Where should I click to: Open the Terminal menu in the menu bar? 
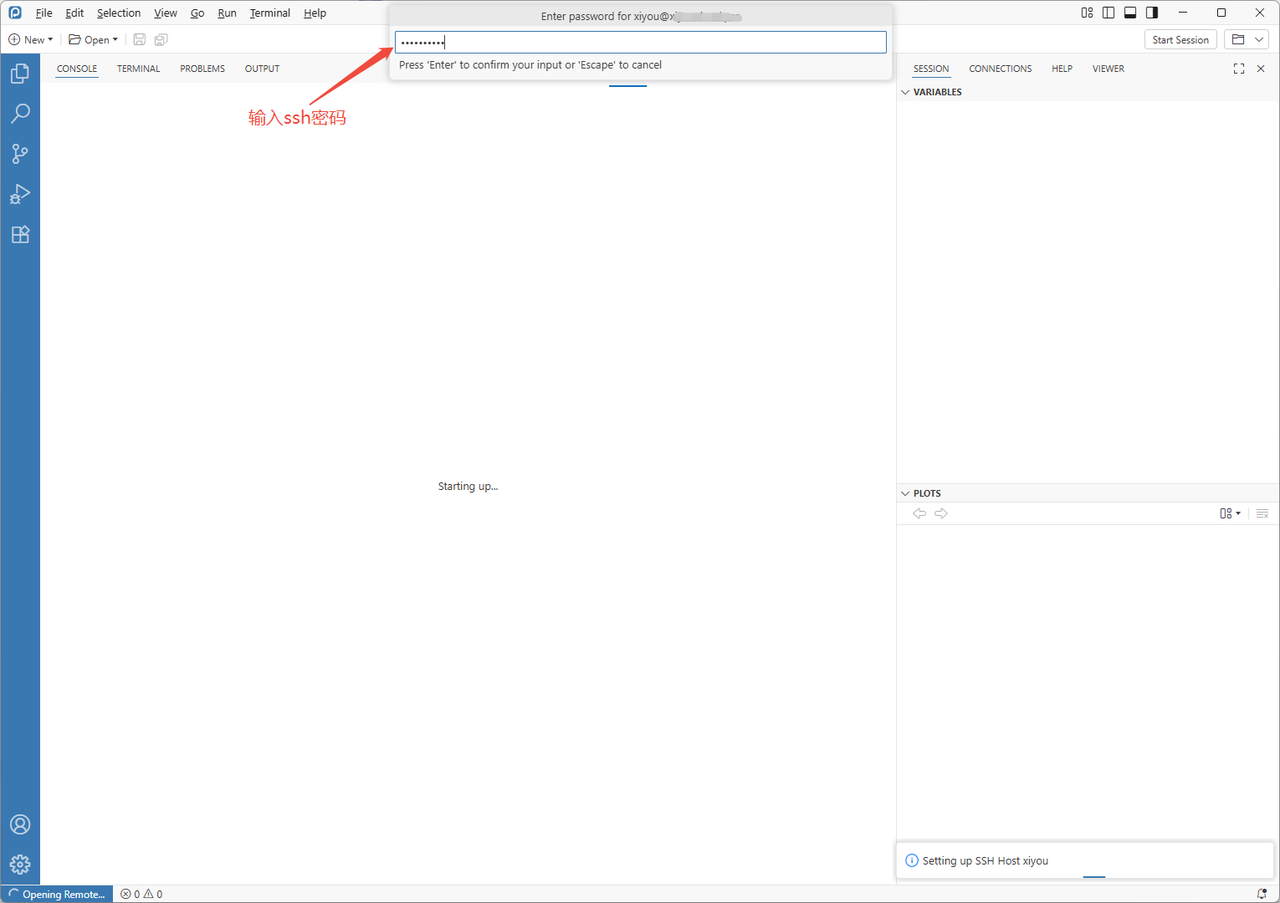(x=269, y=13)
